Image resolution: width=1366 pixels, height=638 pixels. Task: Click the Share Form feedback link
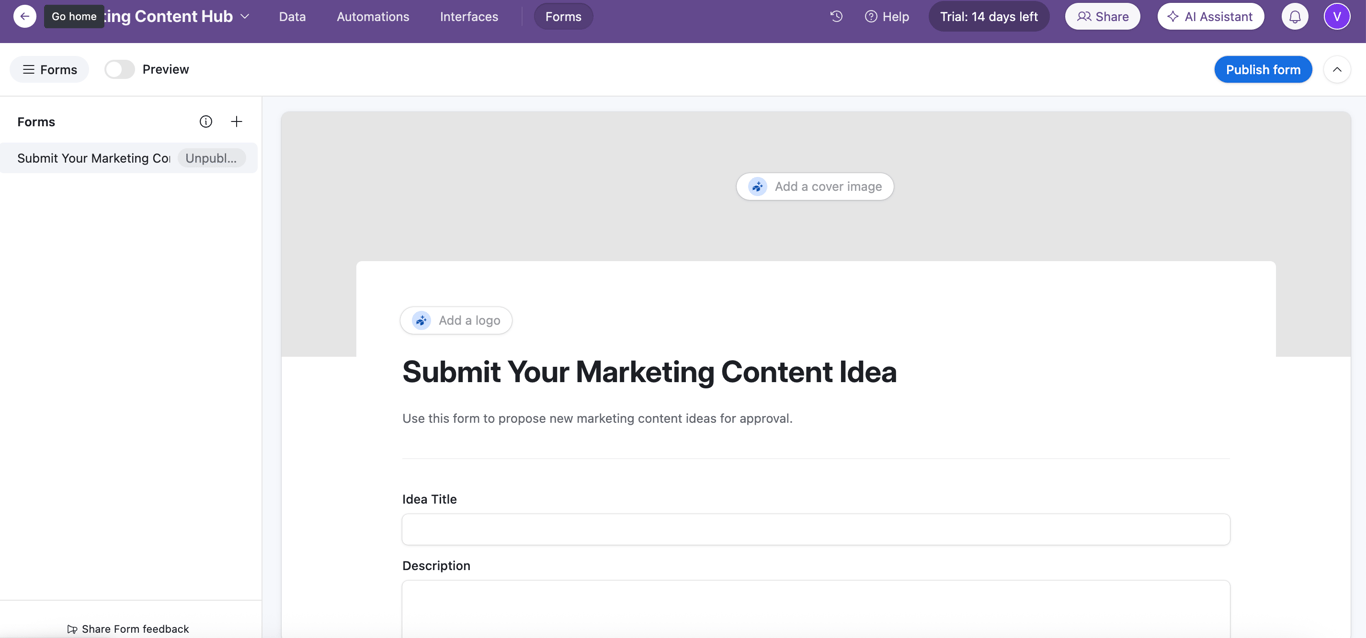[128, 629]
